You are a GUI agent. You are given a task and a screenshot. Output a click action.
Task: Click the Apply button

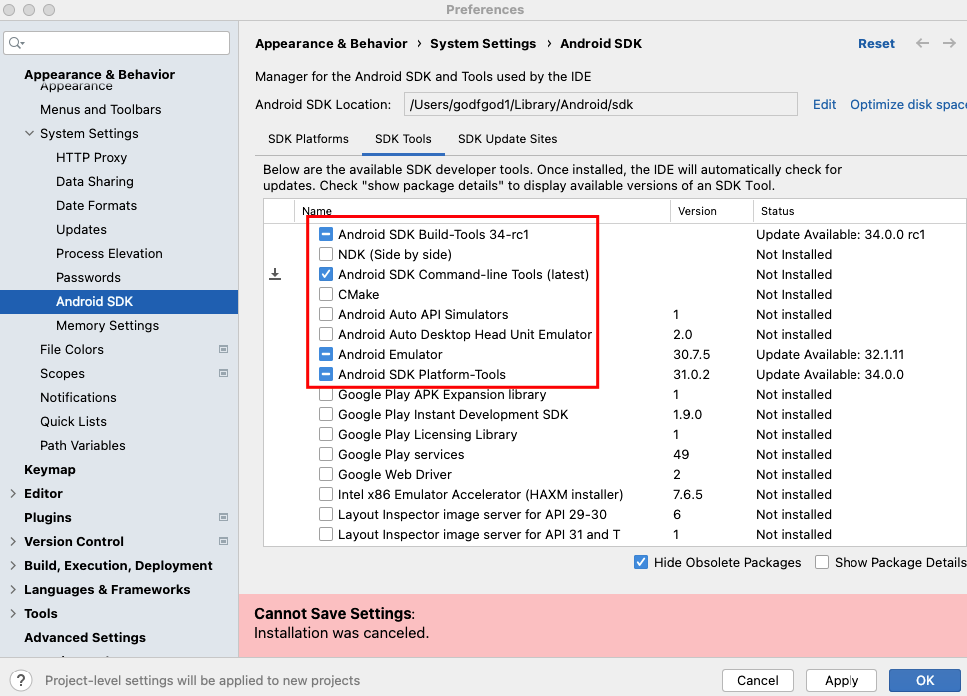pyautogui.click(x=841, y=681)
